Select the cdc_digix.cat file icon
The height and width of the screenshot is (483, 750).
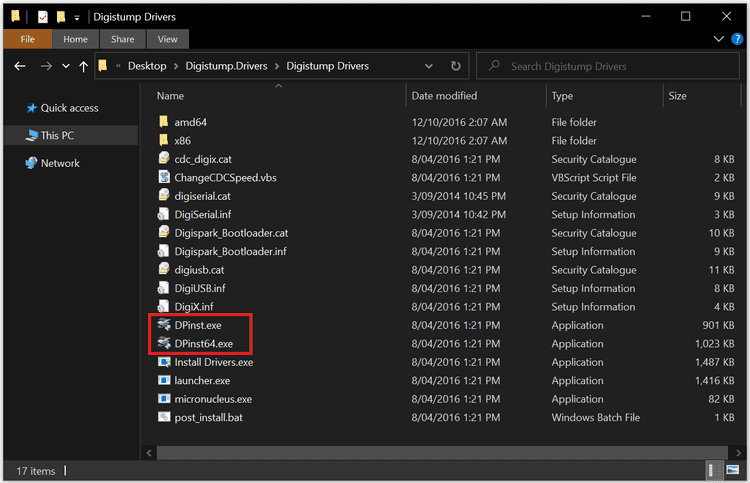[164, 158]
